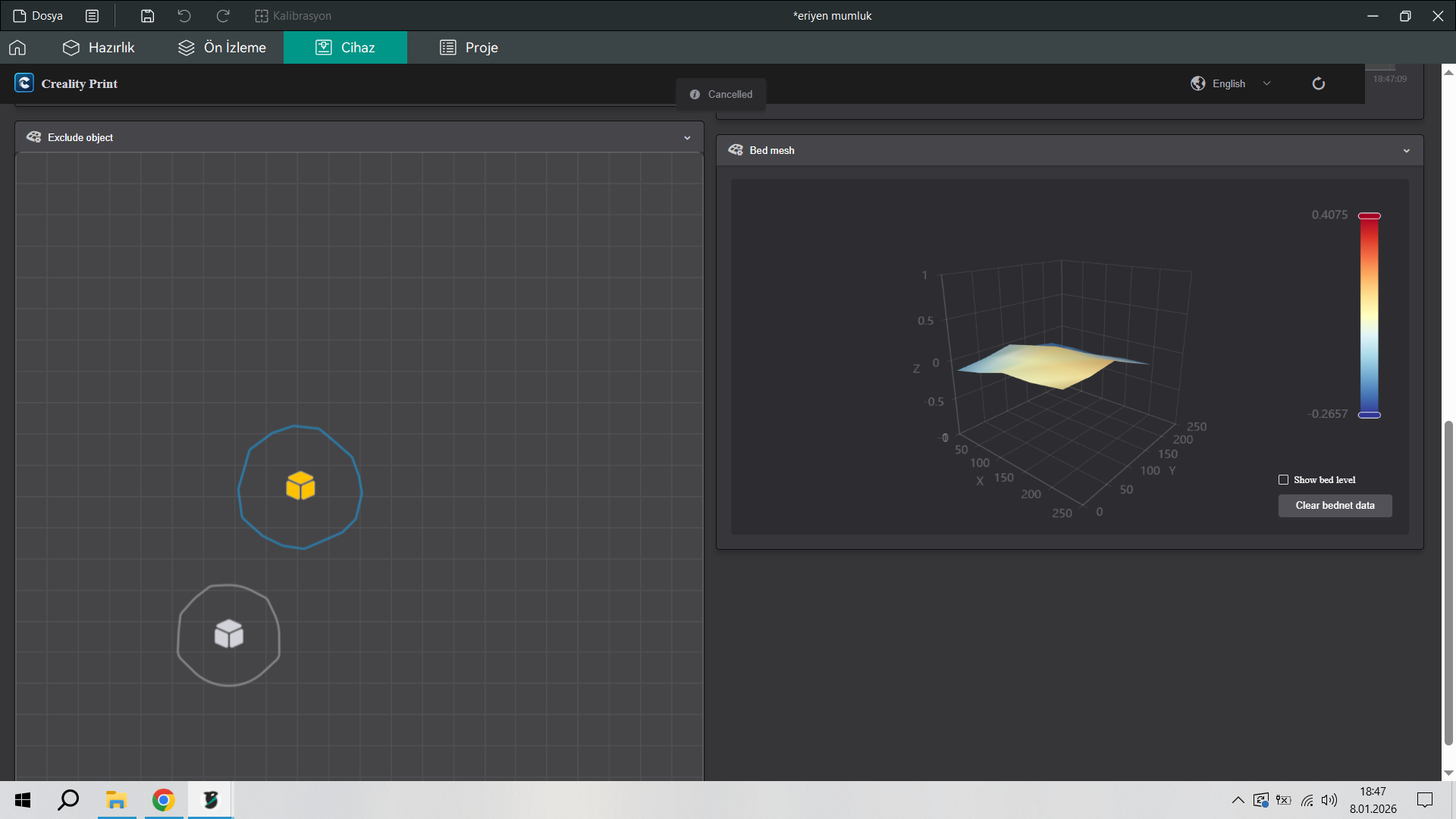Screen dimensions: 1456x819
Task: Click the top handle of the color scale slider
Action: (1369, 216)
